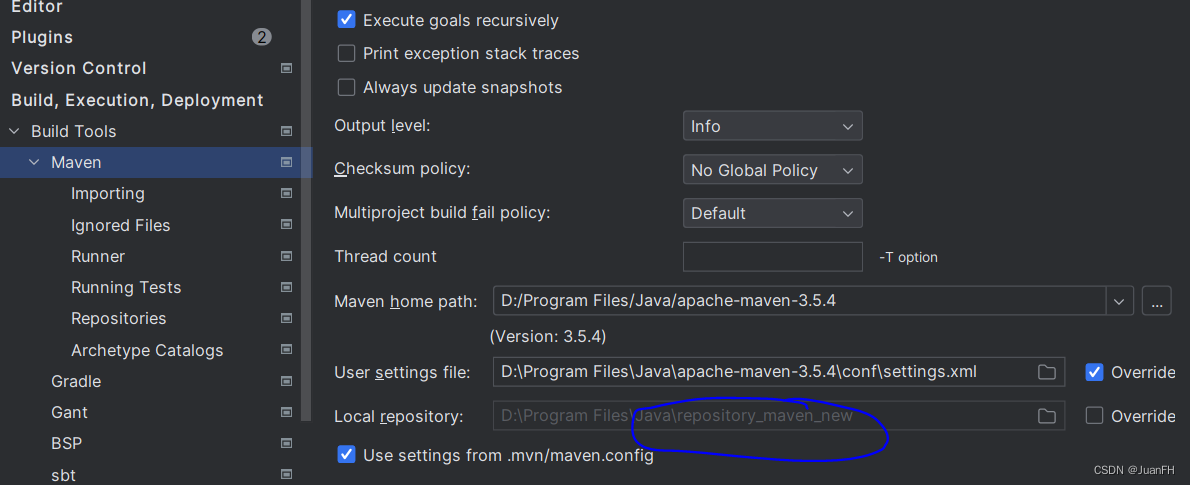
Task: Click project-level icon beside Importing
Action: click(x=286, y=194)
